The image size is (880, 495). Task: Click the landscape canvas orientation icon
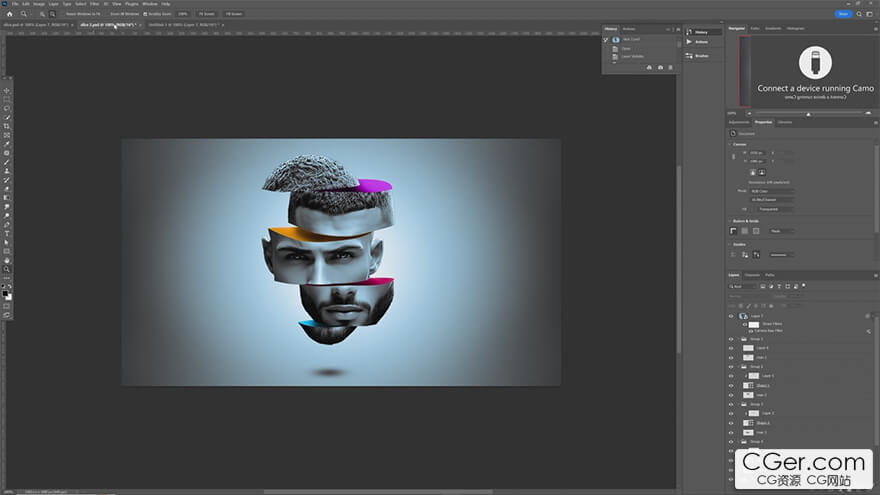[x=763, y=172]
